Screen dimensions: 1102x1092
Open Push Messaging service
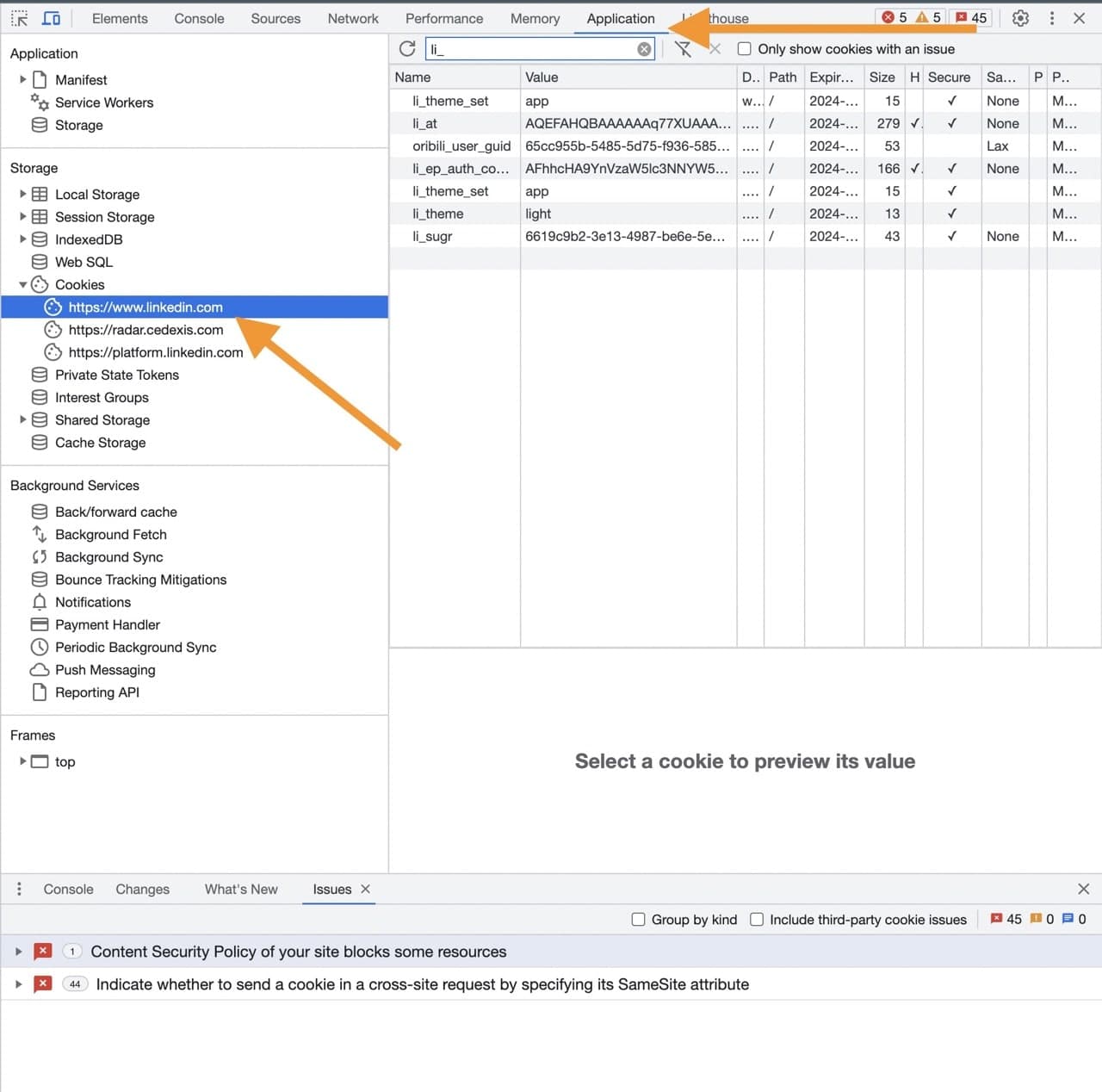105,670
